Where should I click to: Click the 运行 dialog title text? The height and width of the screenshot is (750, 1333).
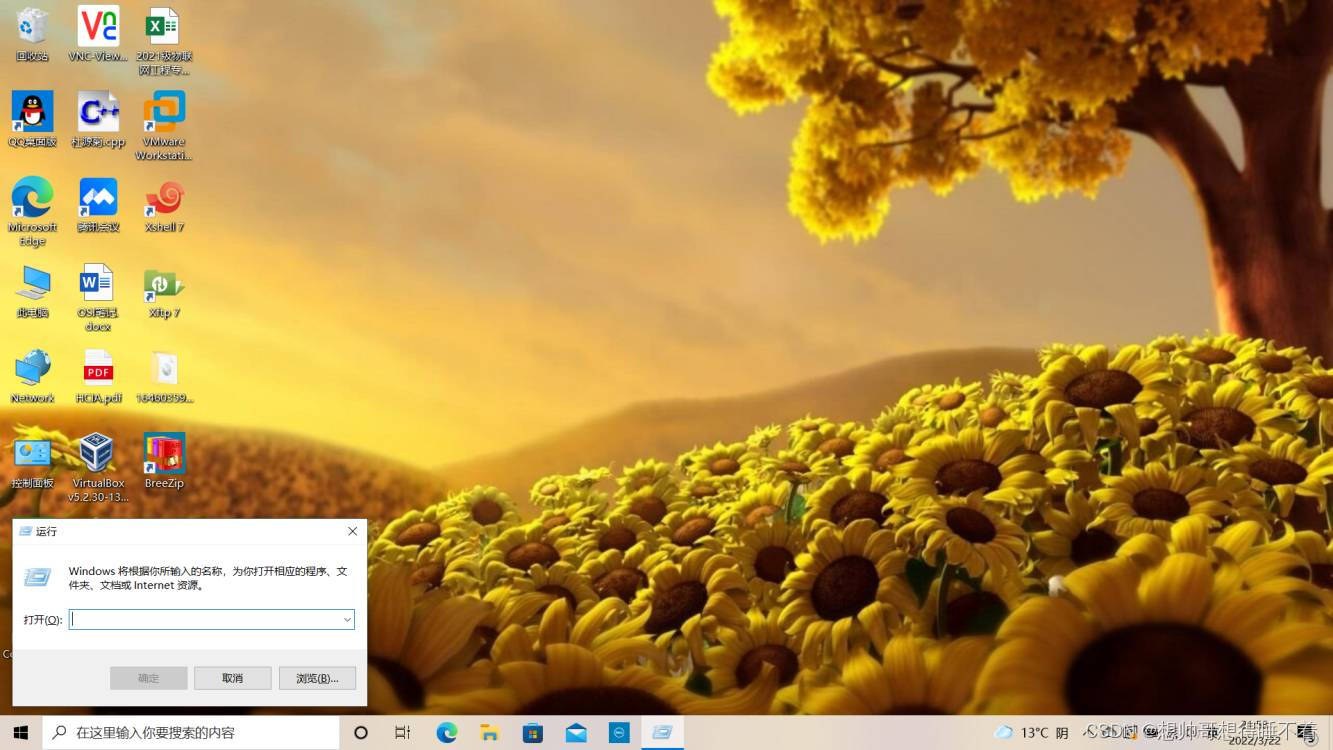[x=47, y=531]
